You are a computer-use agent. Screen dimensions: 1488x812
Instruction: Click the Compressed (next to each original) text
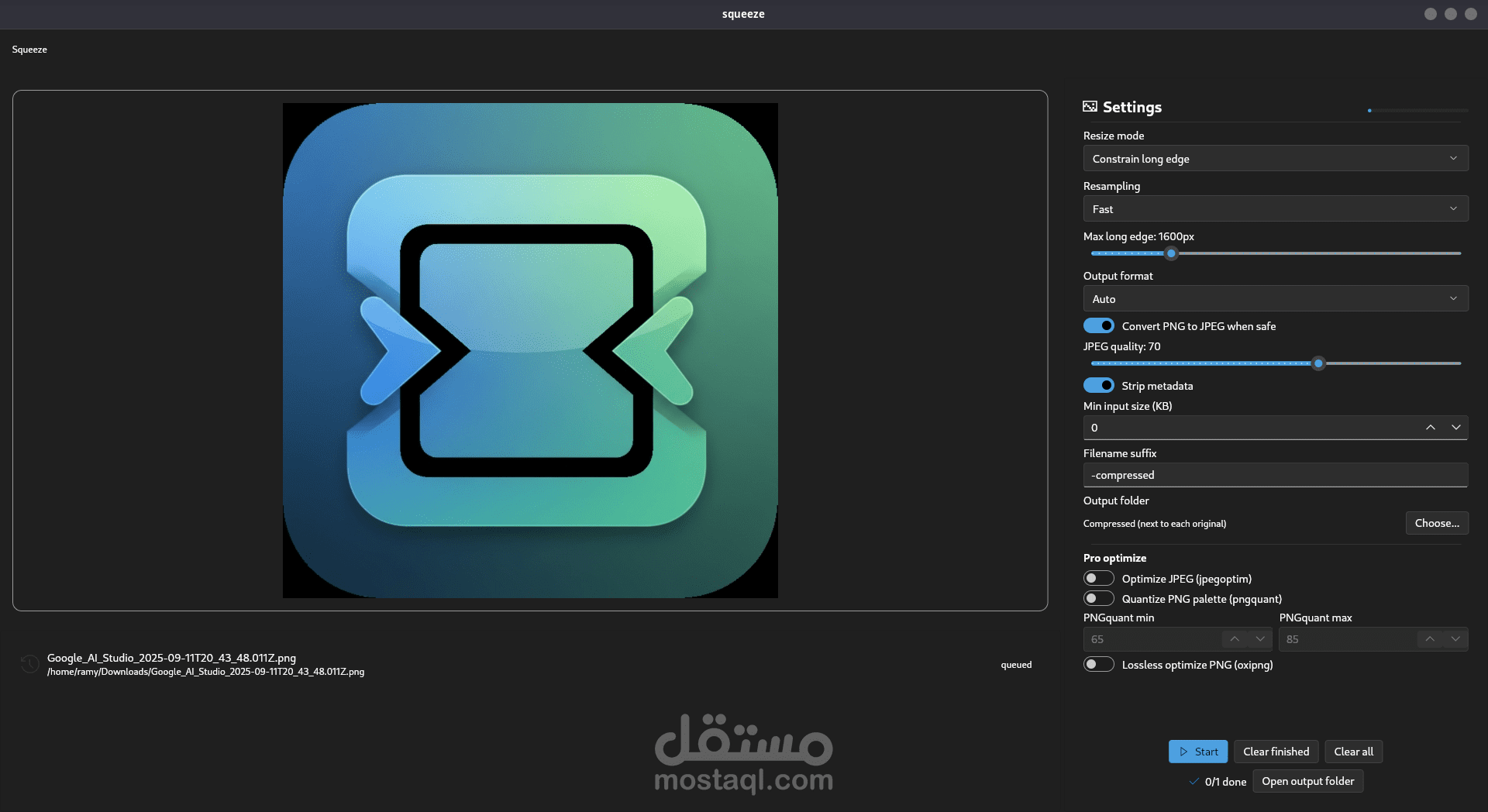pyautogui.click(x=1155, y=524)
